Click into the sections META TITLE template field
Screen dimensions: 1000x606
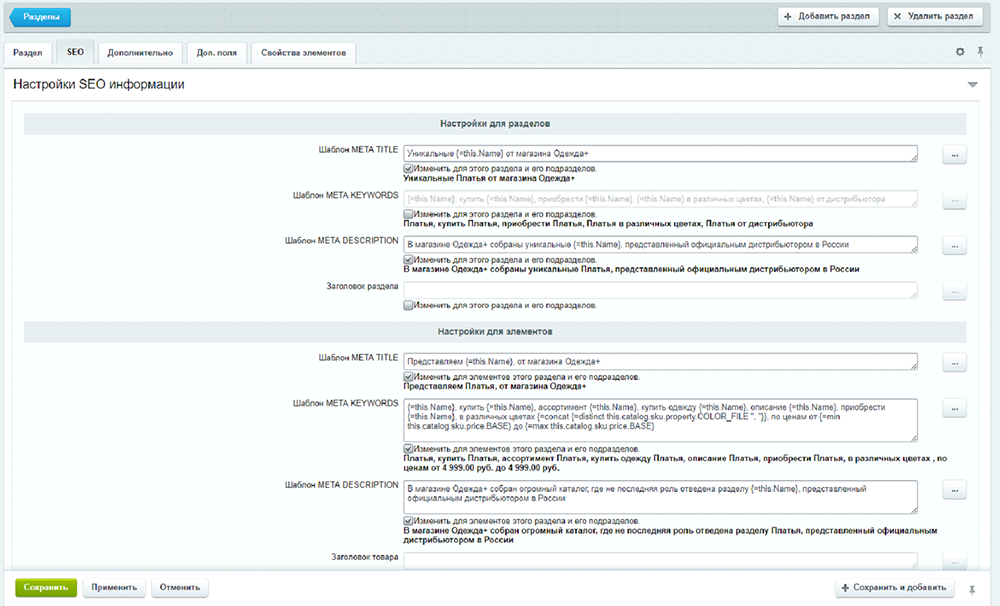click(660, 154)
